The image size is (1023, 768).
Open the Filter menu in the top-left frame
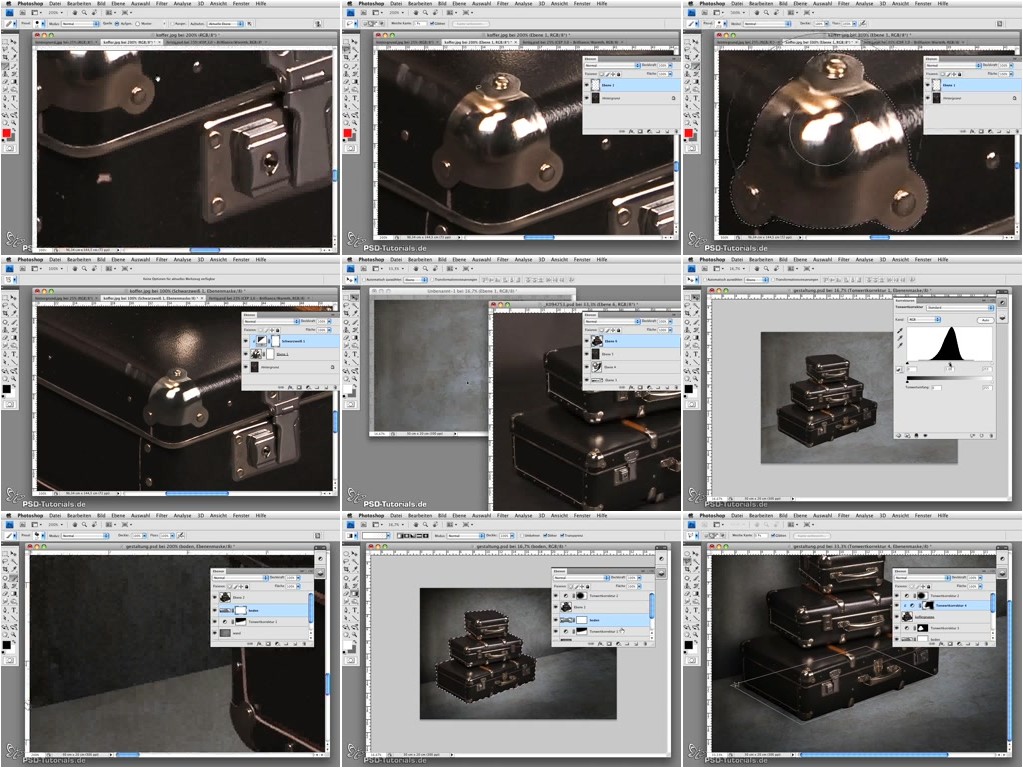click(161, 4)
